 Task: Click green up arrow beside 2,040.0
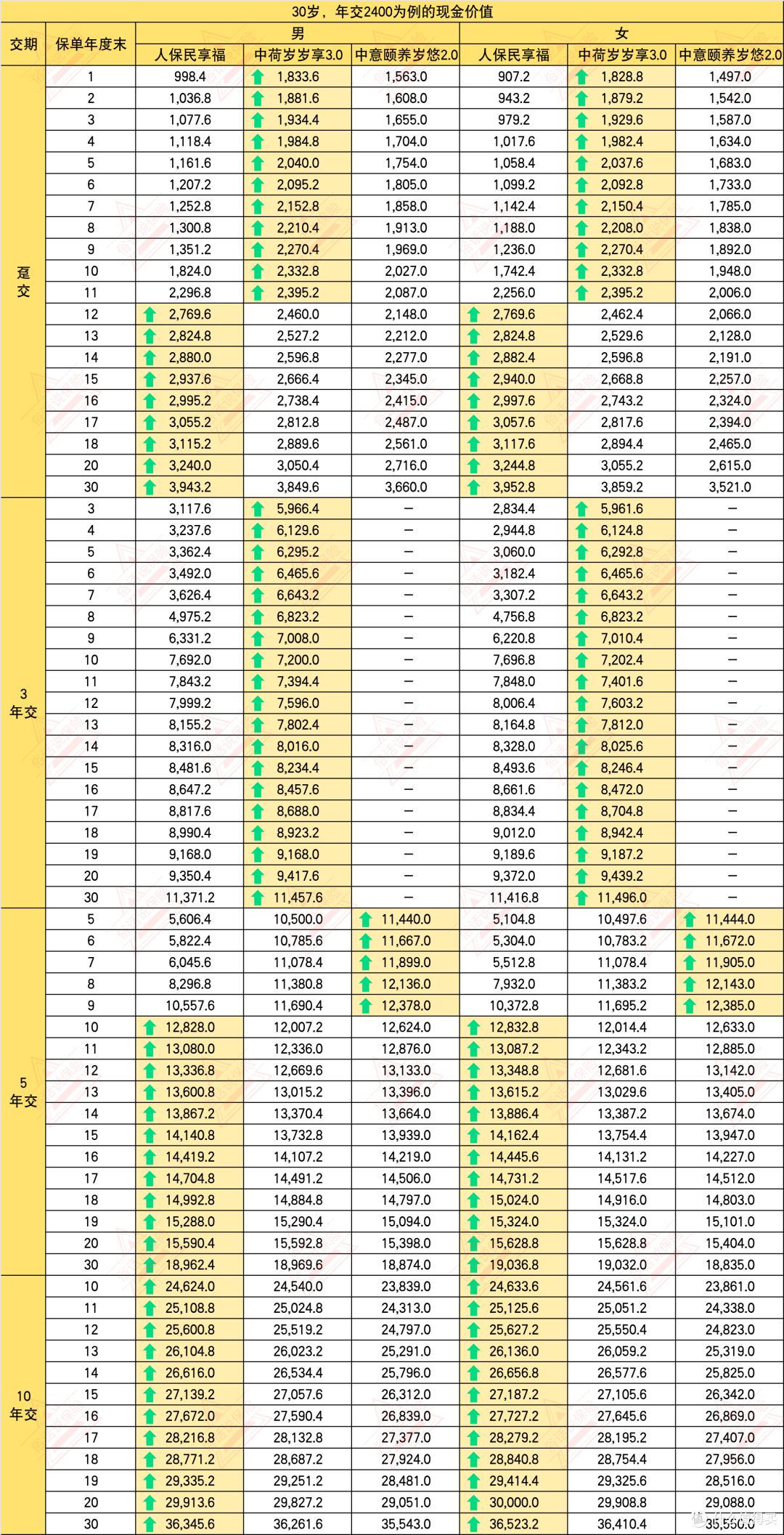click(258, 163)
